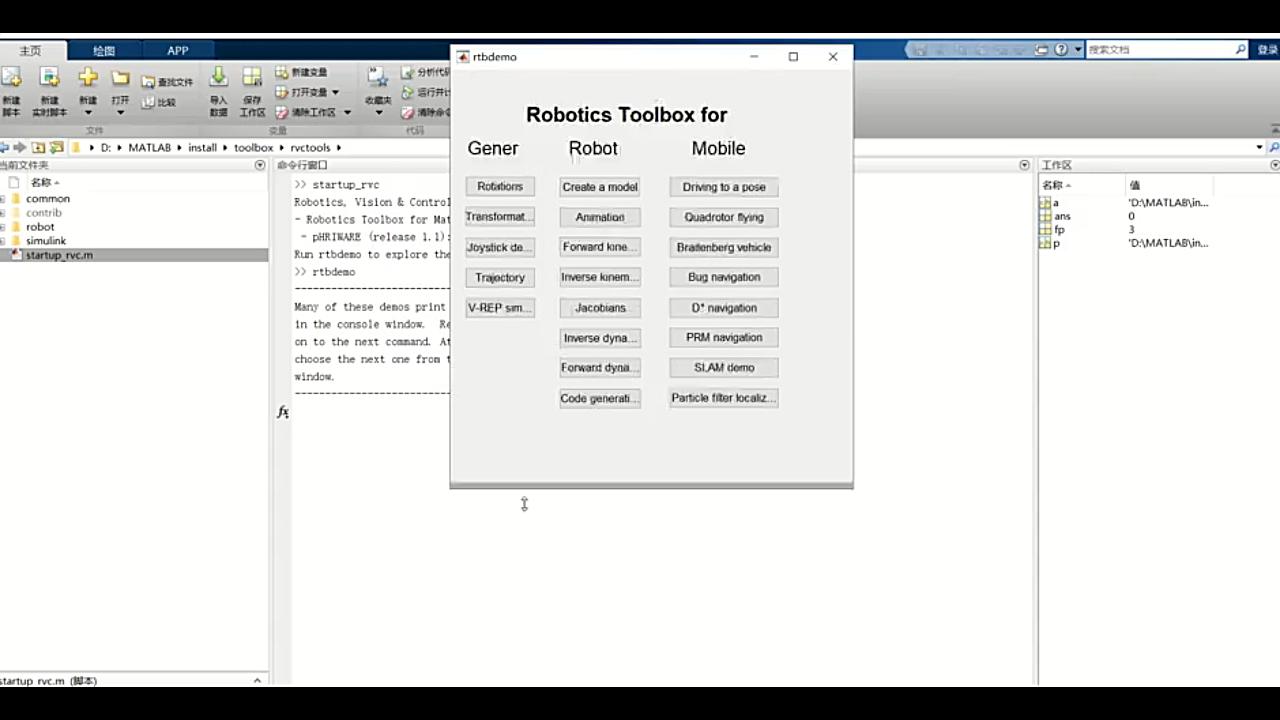Click the yellow plus New (新建) icon
The height and width of the screenshot is (720, 1280).
click(88, 78)
